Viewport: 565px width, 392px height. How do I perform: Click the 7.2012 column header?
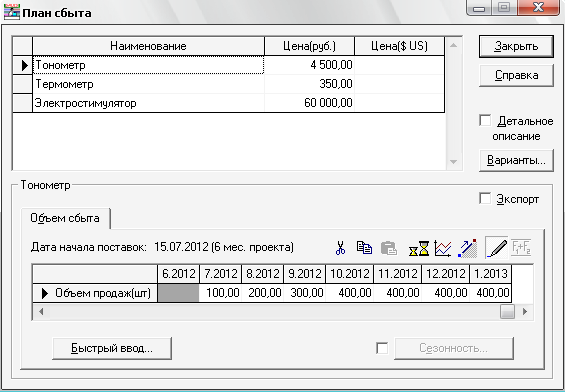pyautogui.click(x=220, y=274)
